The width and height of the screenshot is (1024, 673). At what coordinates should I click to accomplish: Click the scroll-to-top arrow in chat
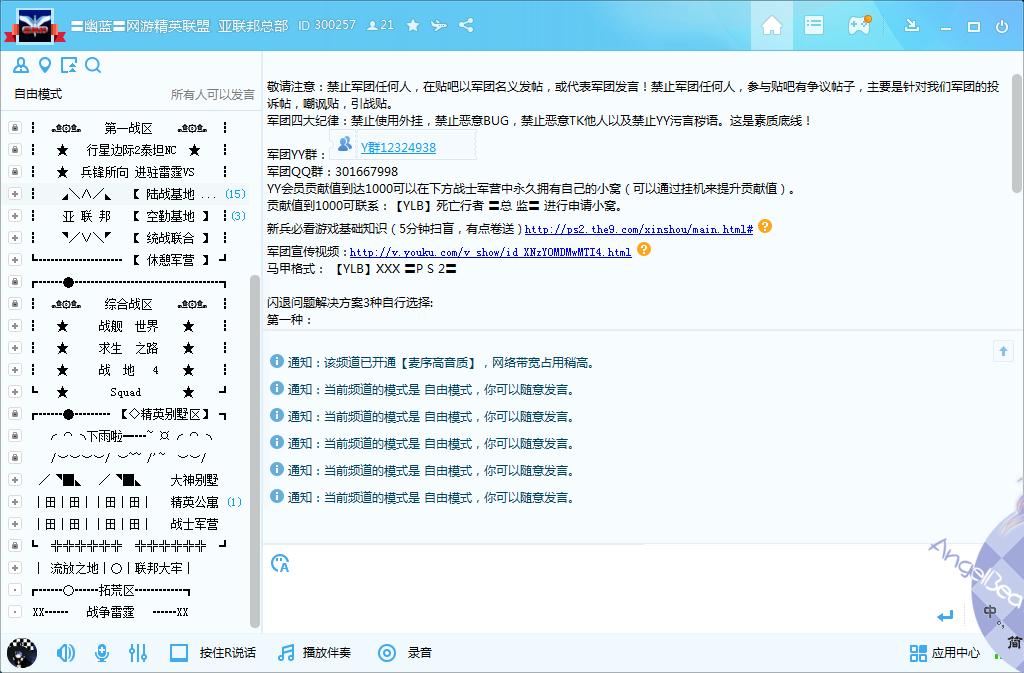point(1003,351)
